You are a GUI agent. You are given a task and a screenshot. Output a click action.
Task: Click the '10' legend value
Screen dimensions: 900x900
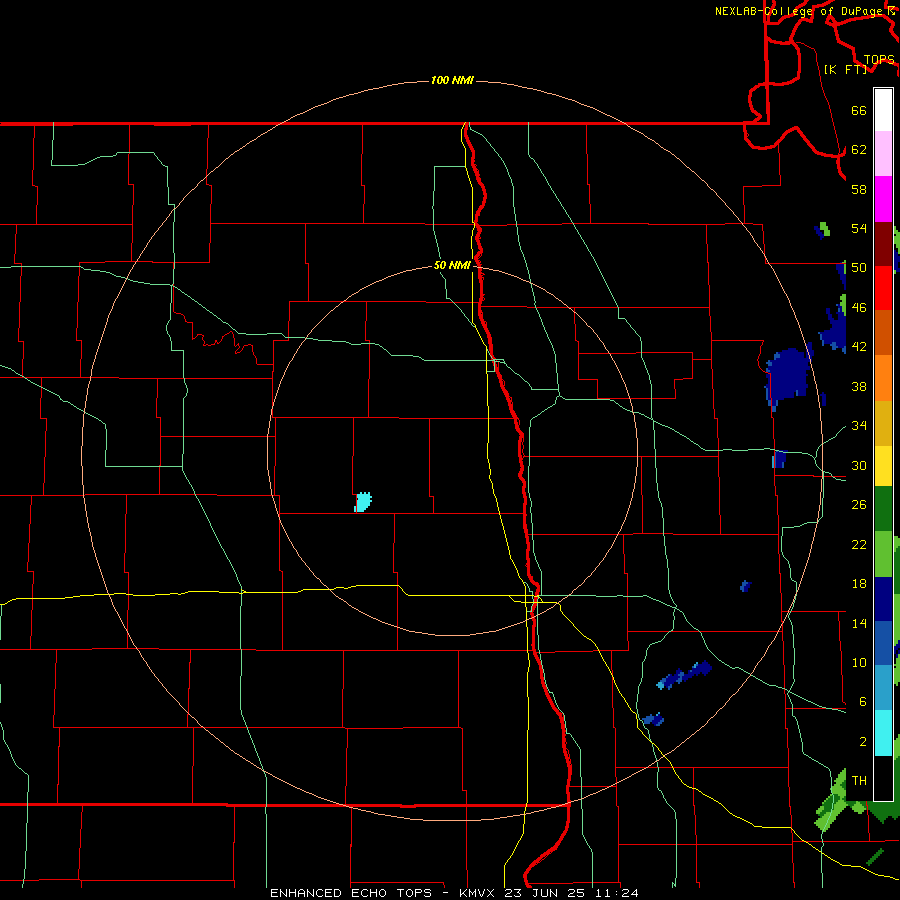tap(859, 662)
